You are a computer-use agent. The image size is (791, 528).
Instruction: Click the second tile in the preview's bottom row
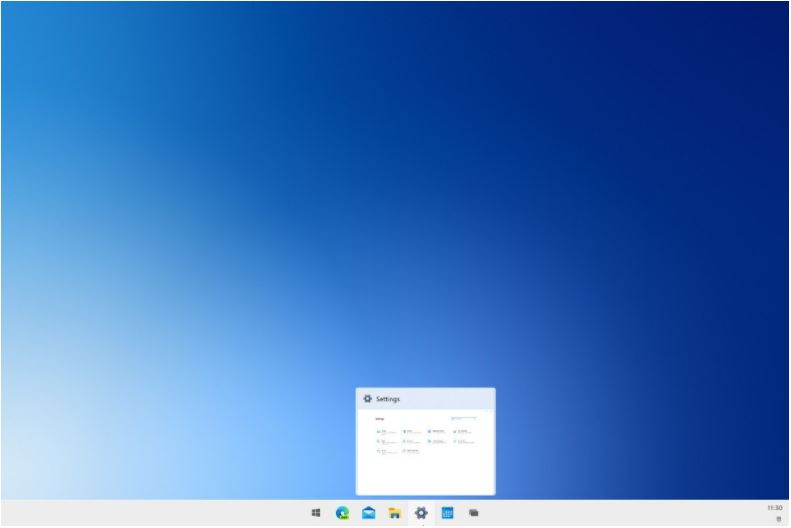point(411,451)
